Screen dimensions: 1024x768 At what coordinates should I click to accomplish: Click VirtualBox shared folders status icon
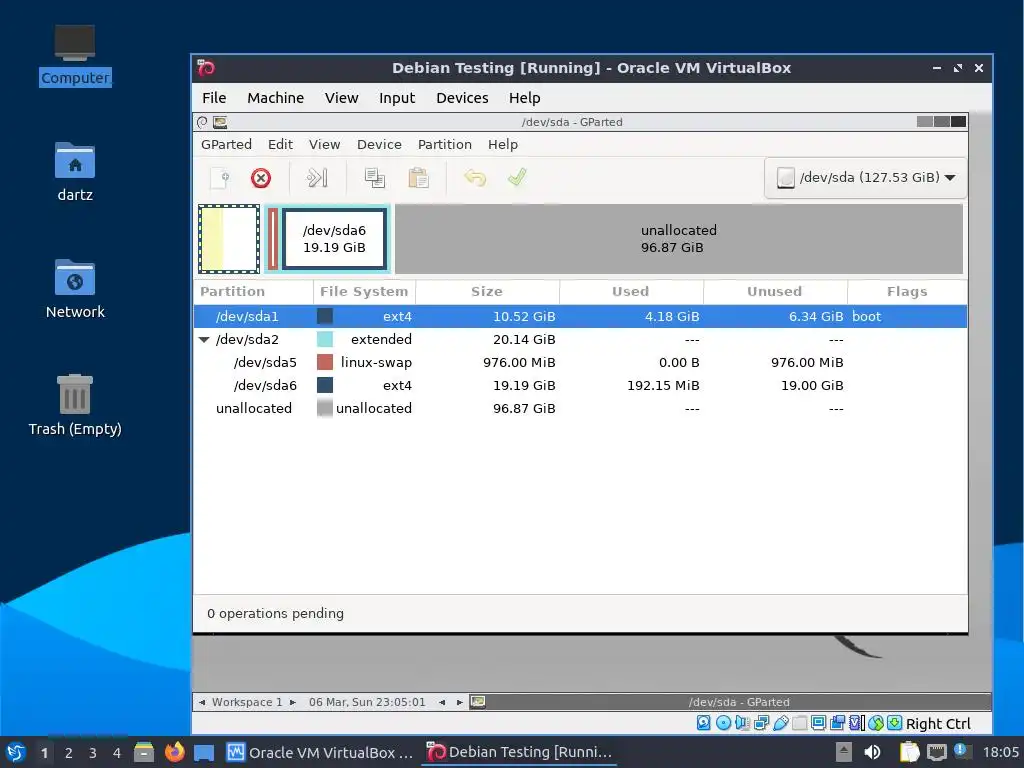click(x=799, y=723)
